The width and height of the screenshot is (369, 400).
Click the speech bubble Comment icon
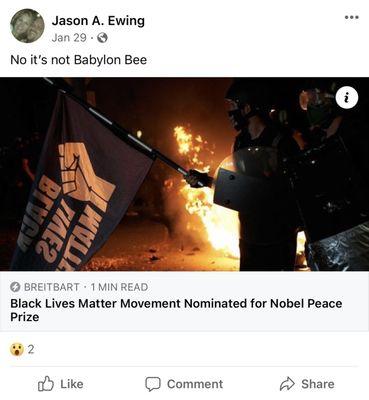[x=153, y=384]
